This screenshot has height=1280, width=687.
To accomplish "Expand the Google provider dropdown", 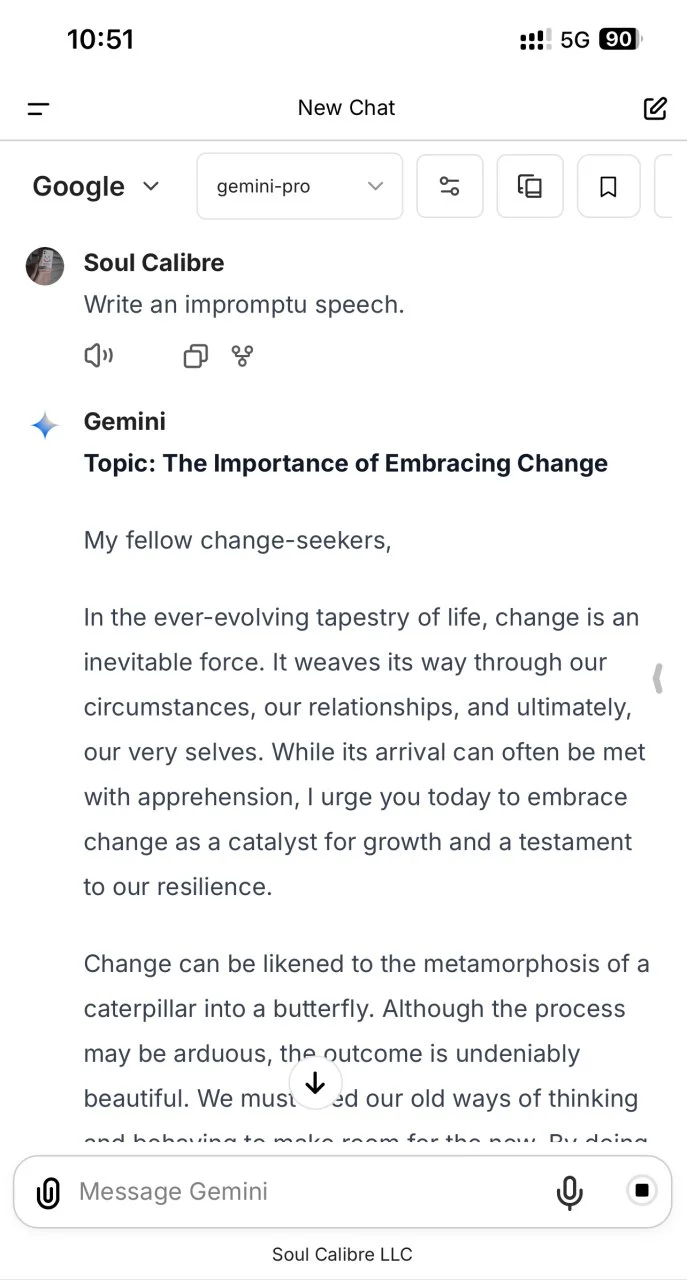I will point(96,186).
